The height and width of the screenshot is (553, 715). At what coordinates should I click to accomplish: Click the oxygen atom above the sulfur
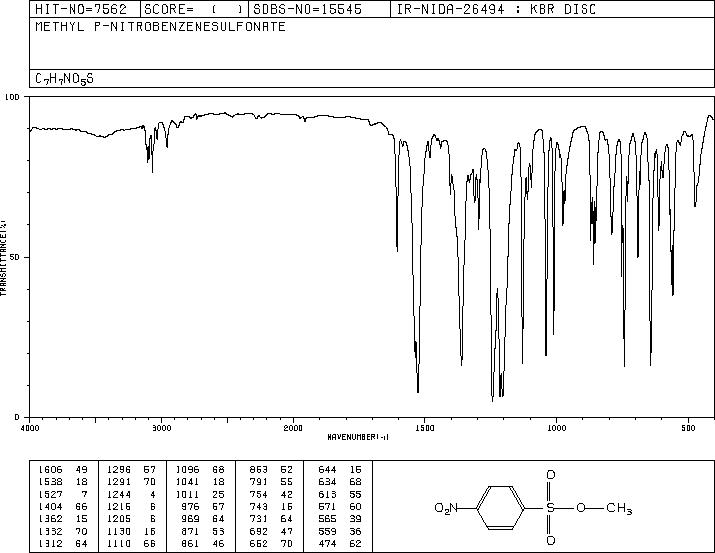pyautogui.click(x=550, y=475)
